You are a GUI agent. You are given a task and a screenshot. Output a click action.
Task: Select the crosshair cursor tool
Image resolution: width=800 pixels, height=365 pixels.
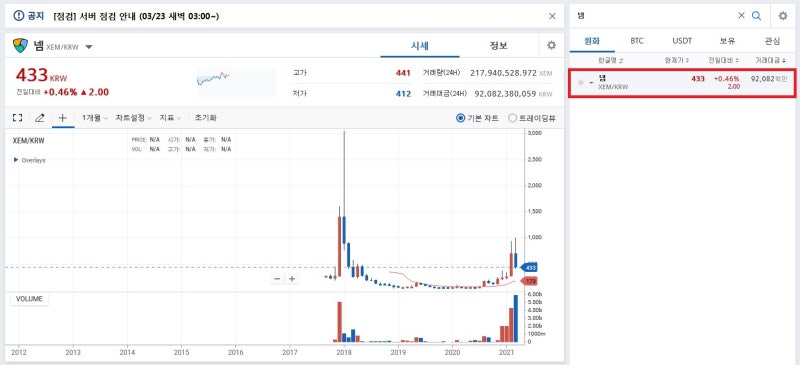[x=62, y=118]
